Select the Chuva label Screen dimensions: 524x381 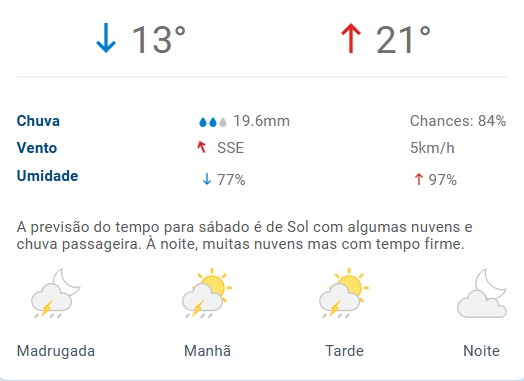point(38,121)
